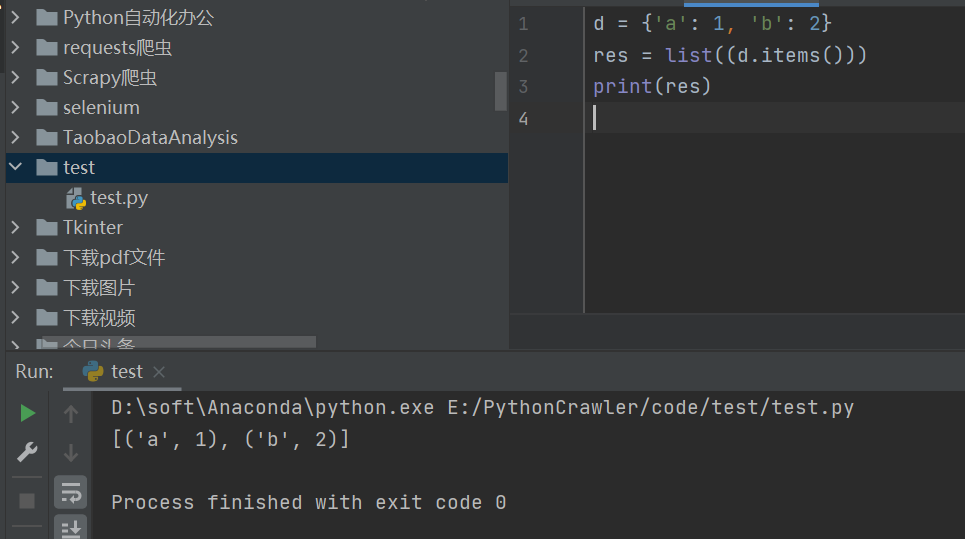Viewport: 965px width, 539px height.
Task: Click the green Rerun button in Run panel
Action: 28,413
